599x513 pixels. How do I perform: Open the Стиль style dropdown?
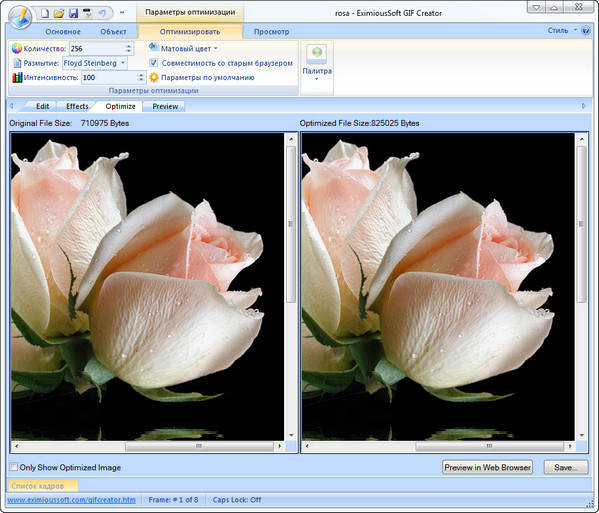point(562,30)
